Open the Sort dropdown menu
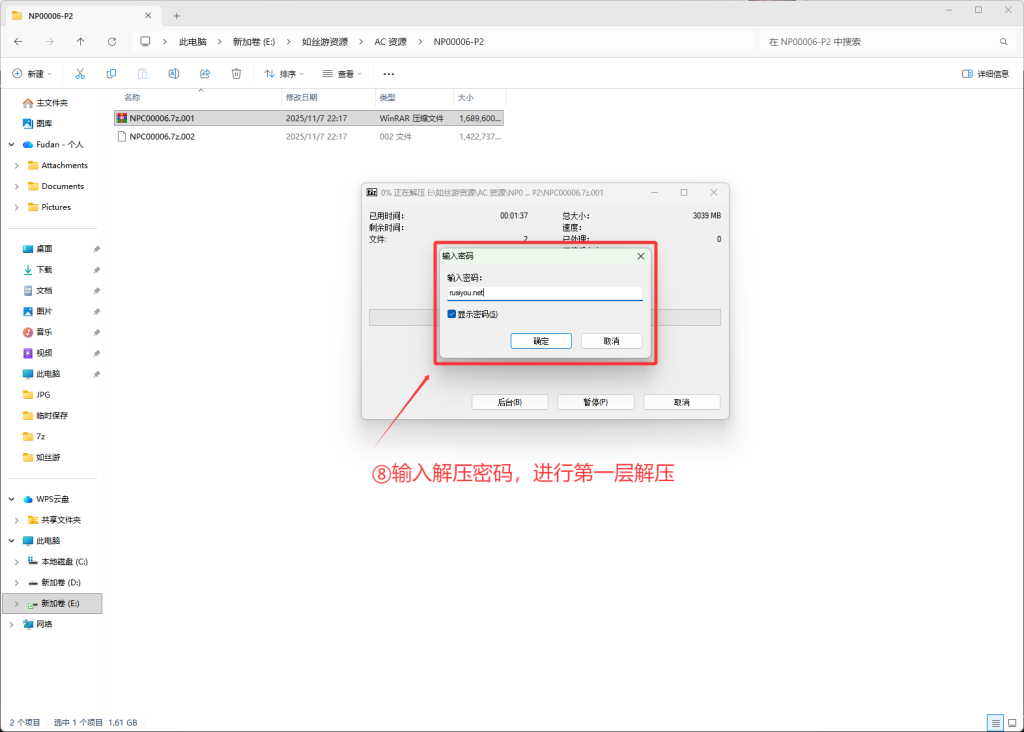1024x732 pixels. tap(285, 74)
